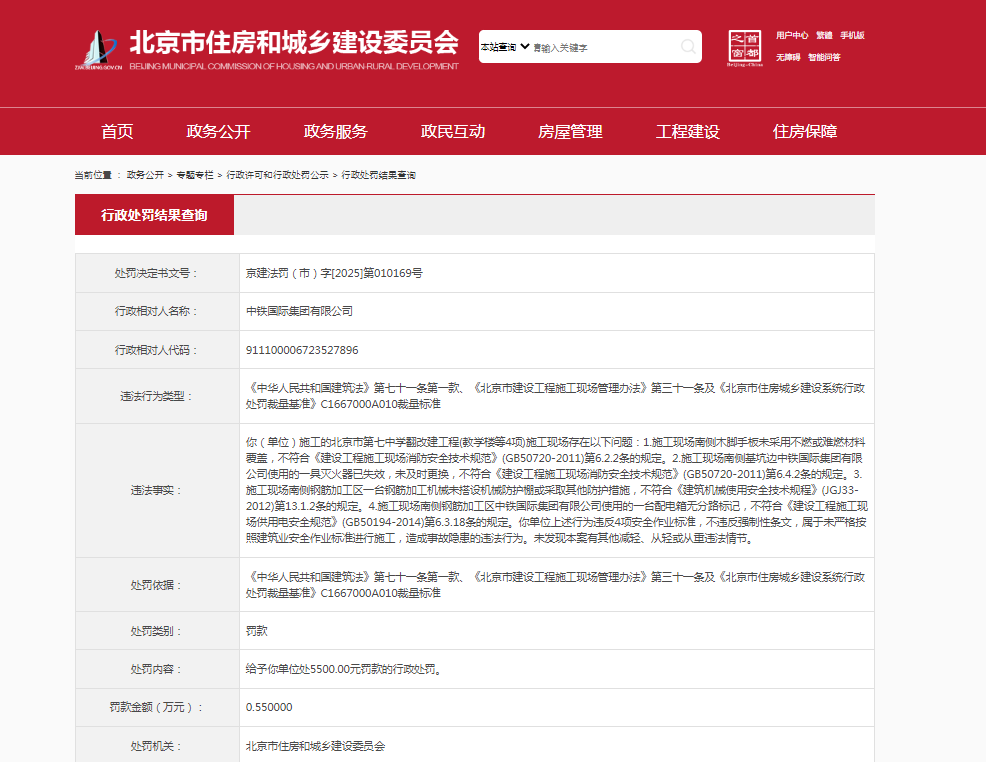Click the 违法事实 label
Viewport: 986px width, 762px height.
pos(157,490)
